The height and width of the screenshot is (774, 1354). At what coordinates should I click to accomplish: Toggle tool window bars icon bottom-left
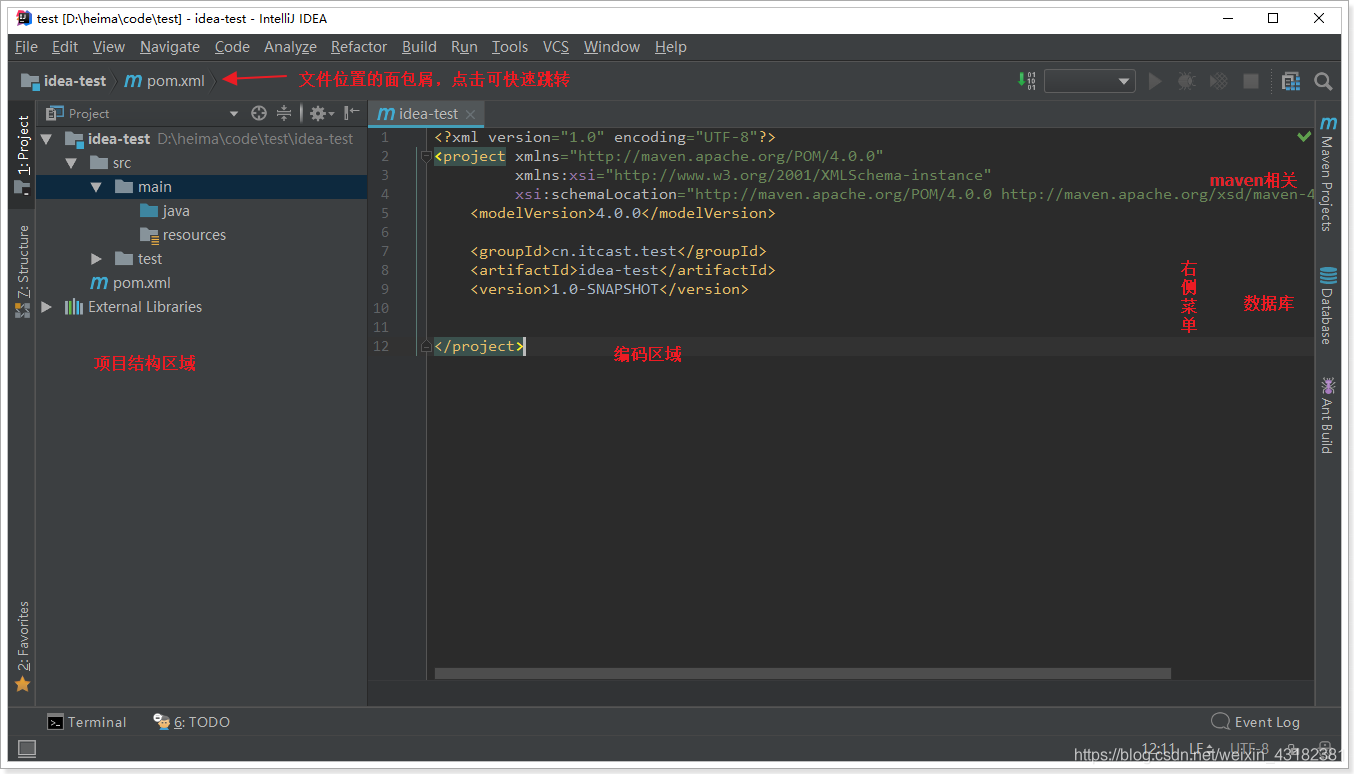(27, 748)
